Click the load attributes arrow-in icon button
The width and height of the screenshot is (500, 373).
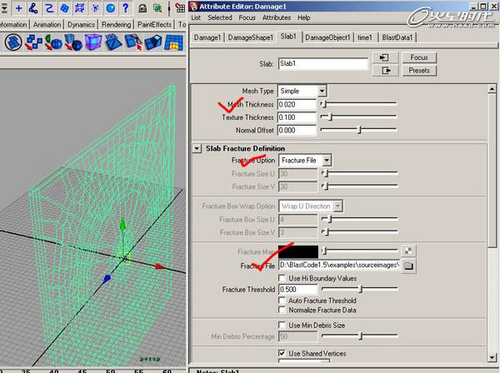tap(385, 58)
